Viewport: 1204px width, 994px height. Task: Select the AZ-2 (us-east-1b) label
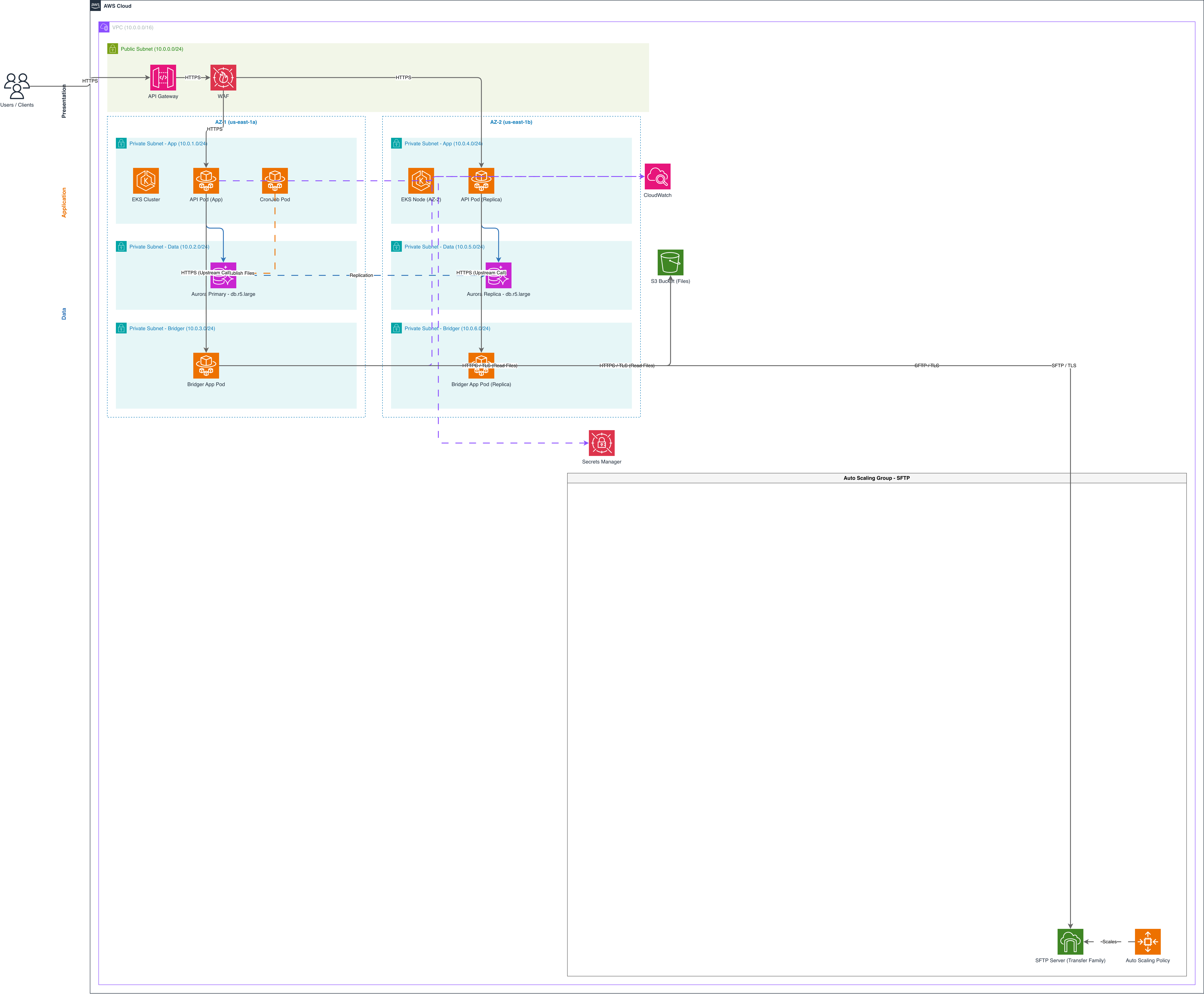pyautogui.click(x=511, y=122)
